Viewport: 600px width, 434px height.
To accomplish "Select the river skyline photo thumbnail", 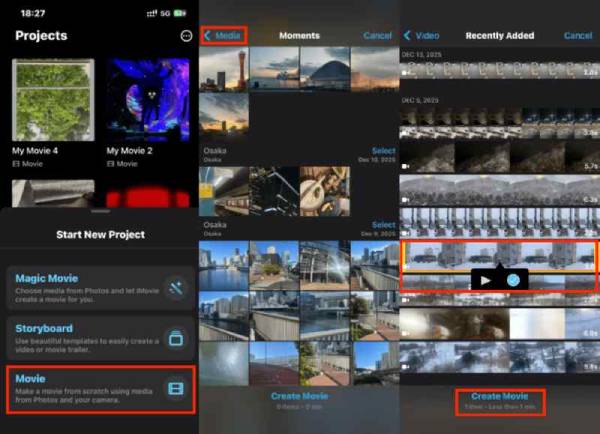I will click(224, 265).
